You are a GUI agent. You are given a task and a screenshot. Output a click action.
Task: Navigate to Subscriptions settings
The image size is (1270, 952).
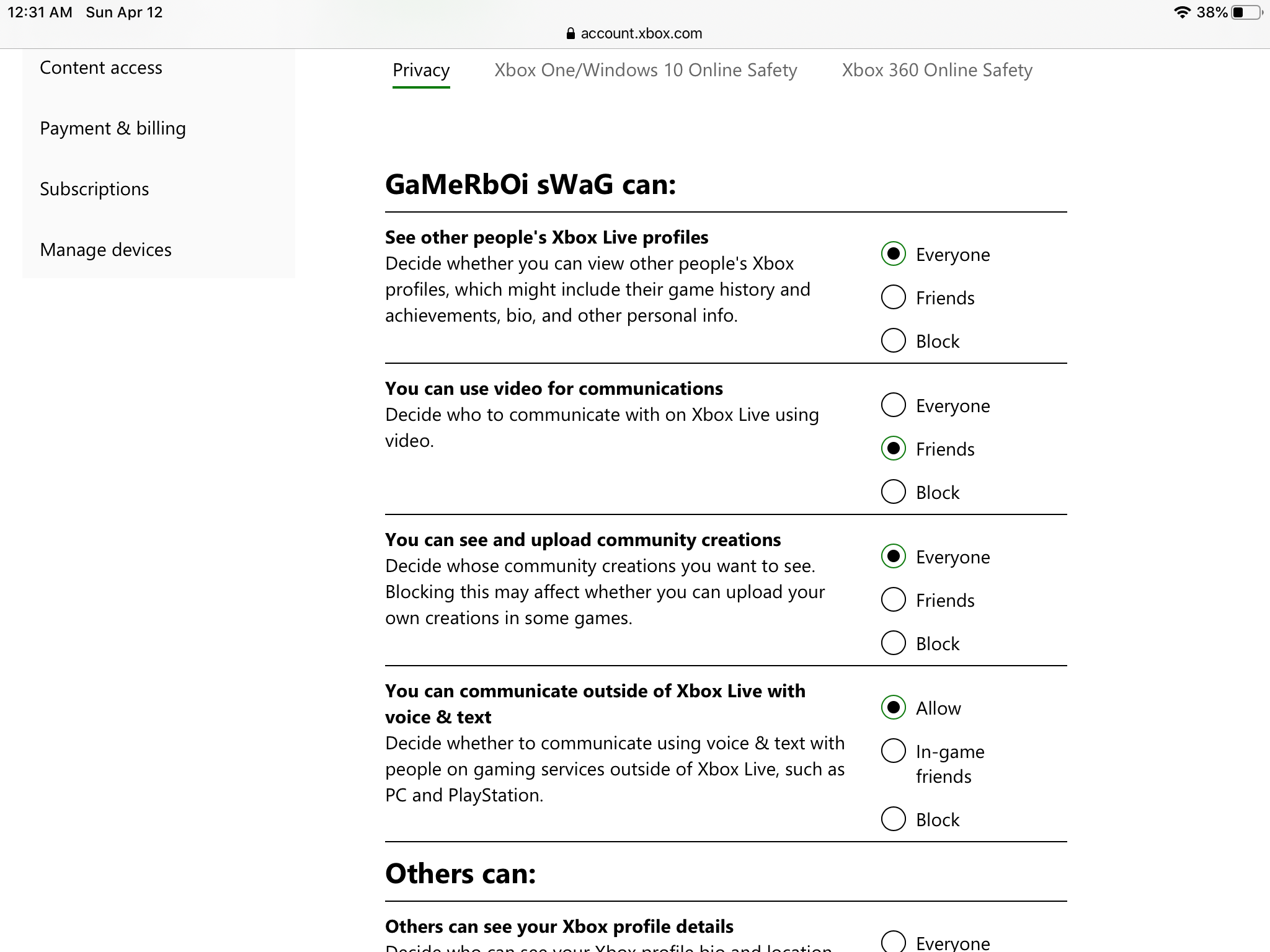[x=94, y=188]
